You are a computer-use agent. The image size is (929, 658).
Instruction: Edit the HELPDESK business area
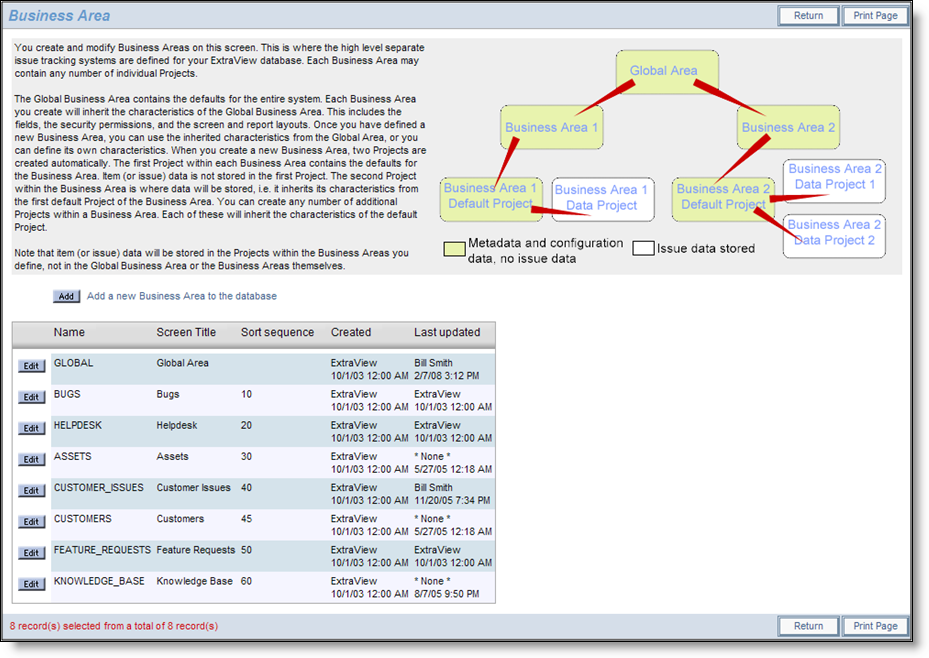point(31,428)
